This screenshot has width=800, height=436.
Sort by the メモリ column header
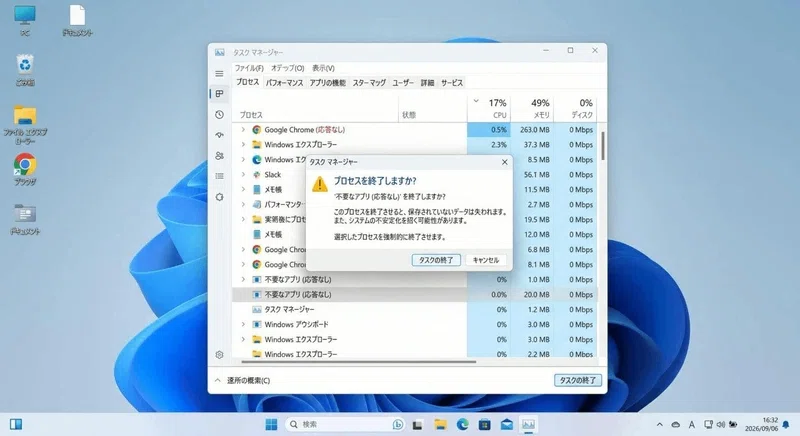532,109
